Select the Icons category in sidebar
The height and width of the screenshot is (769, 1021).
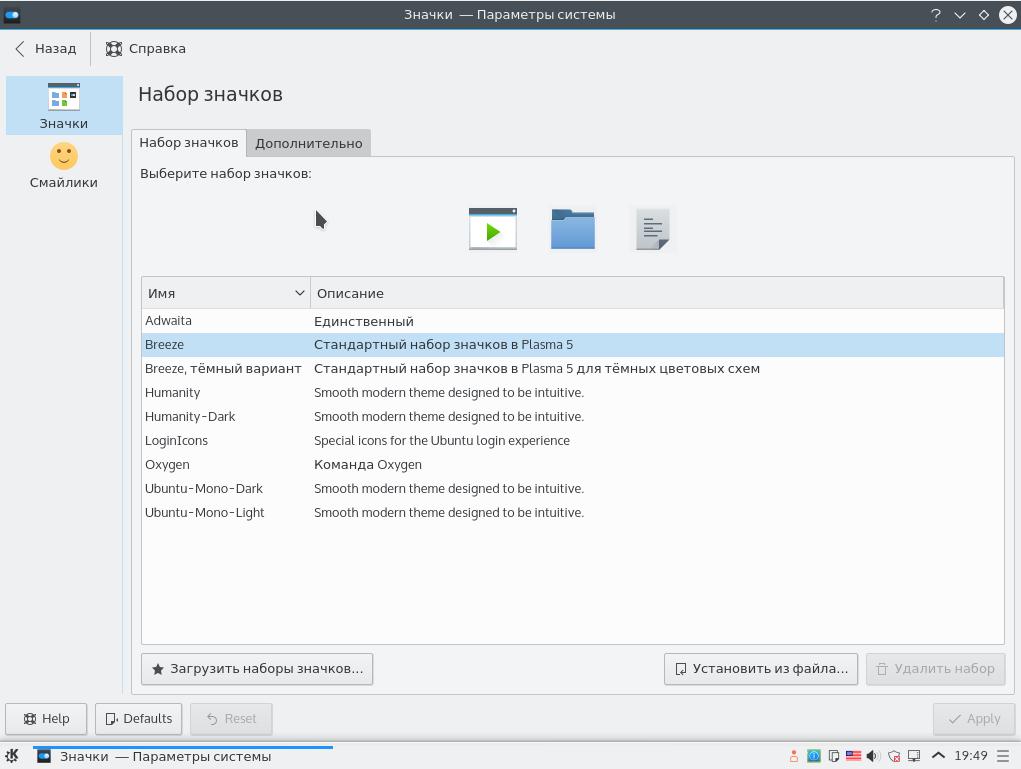pos(64,106)
